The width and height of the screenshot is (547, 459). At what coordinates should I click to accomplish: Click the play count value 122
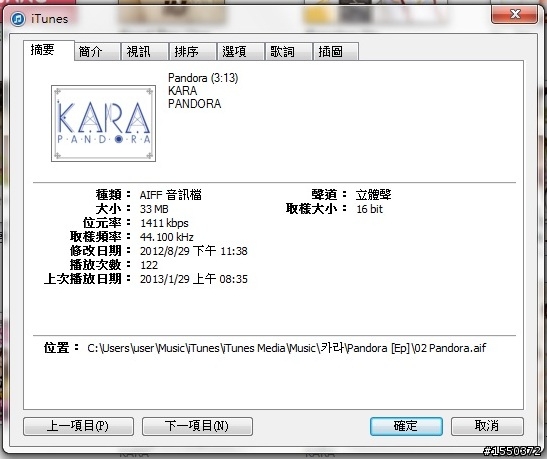149,265
